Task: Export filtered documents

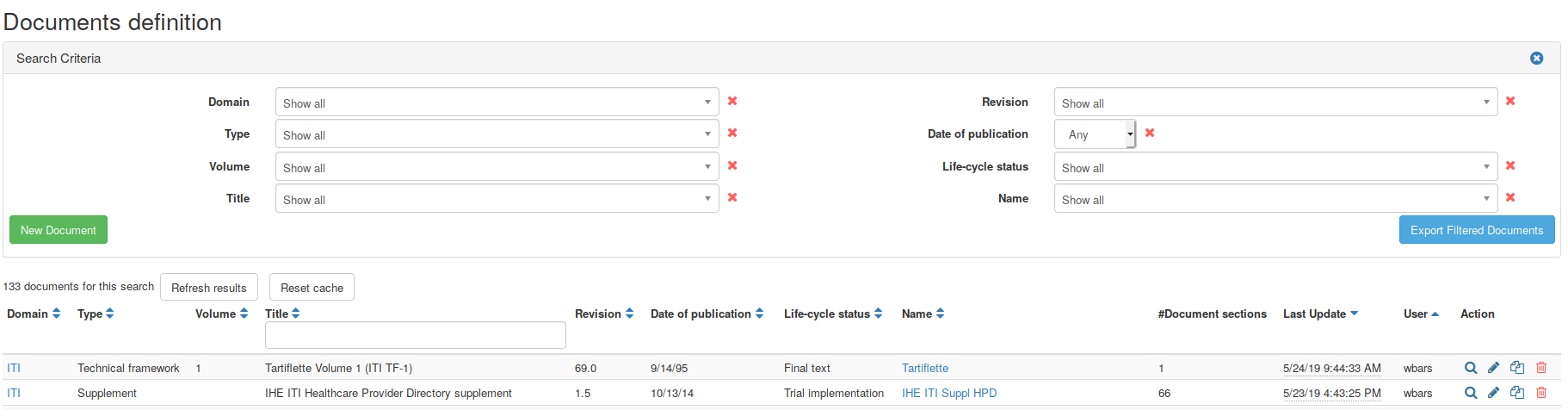Action: coord(1476,230)
